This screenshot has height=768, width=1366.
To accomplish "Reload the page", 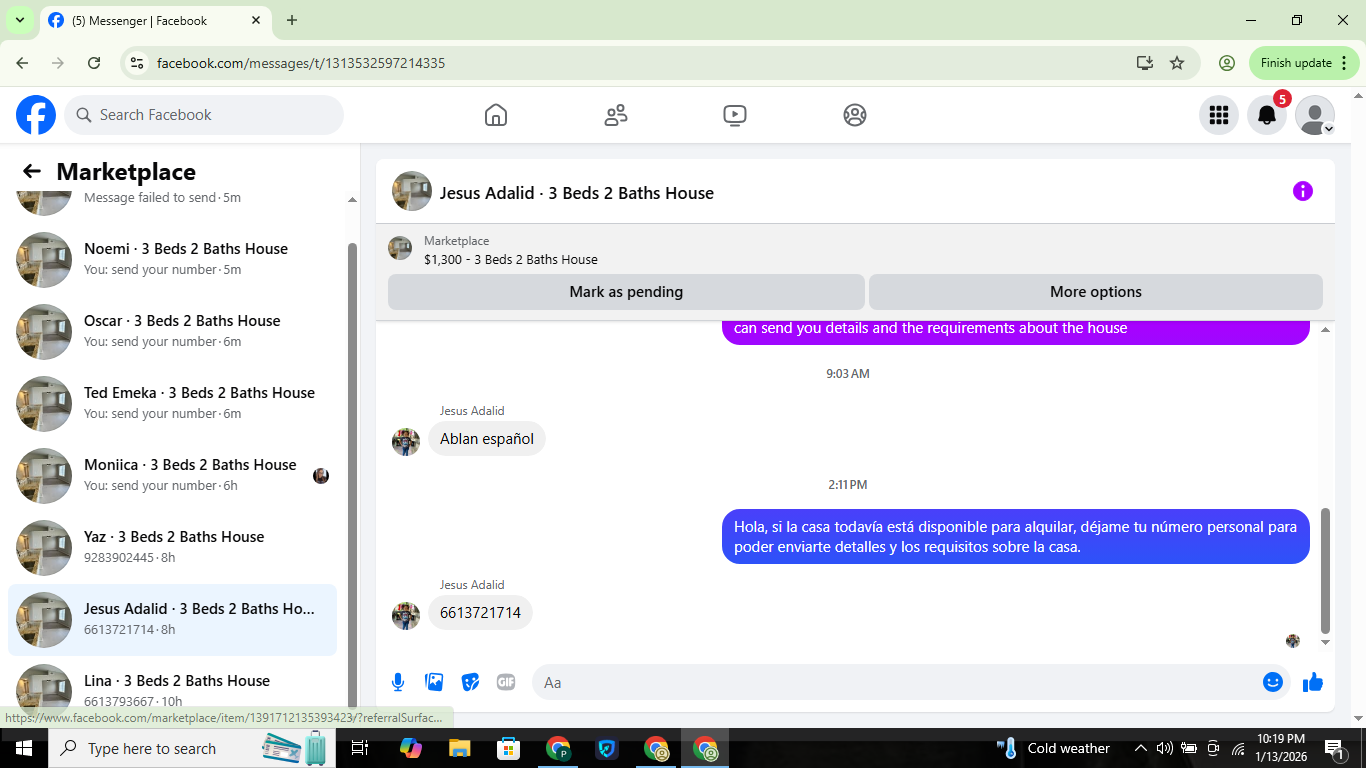I will point(94,63).
